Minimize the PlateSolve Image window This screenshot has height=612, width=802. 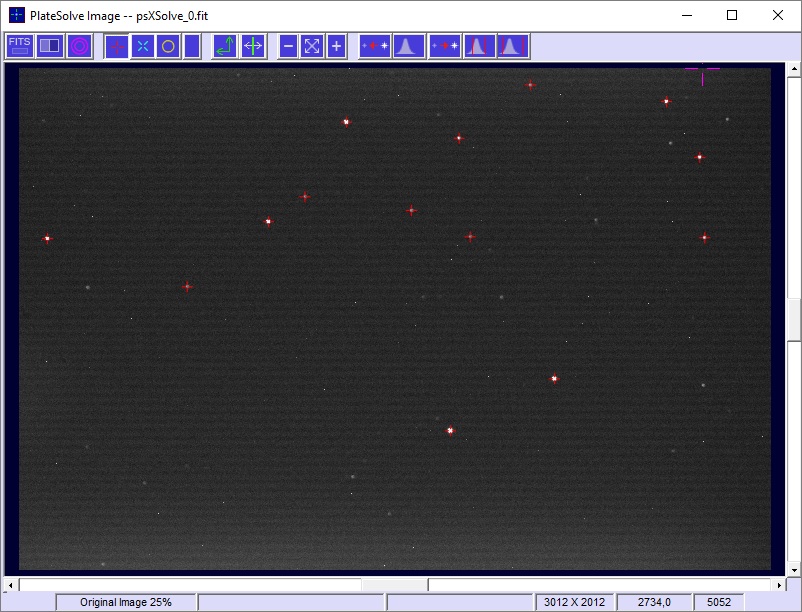point(687,15)
